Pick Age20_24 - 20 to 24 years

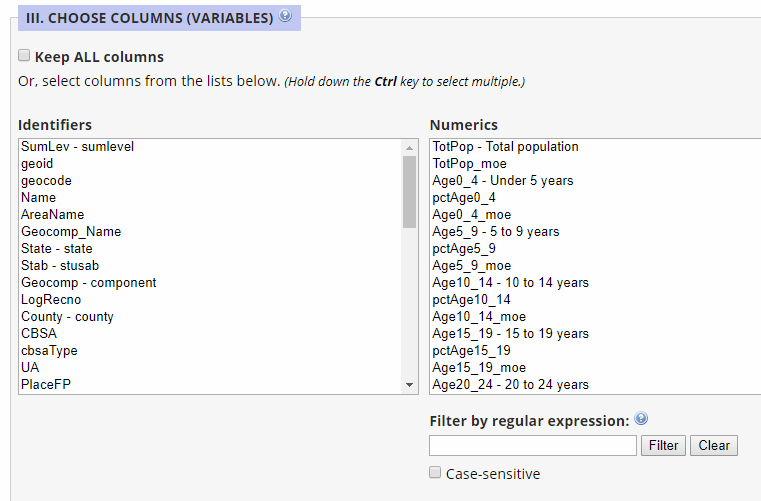[510, 385]
